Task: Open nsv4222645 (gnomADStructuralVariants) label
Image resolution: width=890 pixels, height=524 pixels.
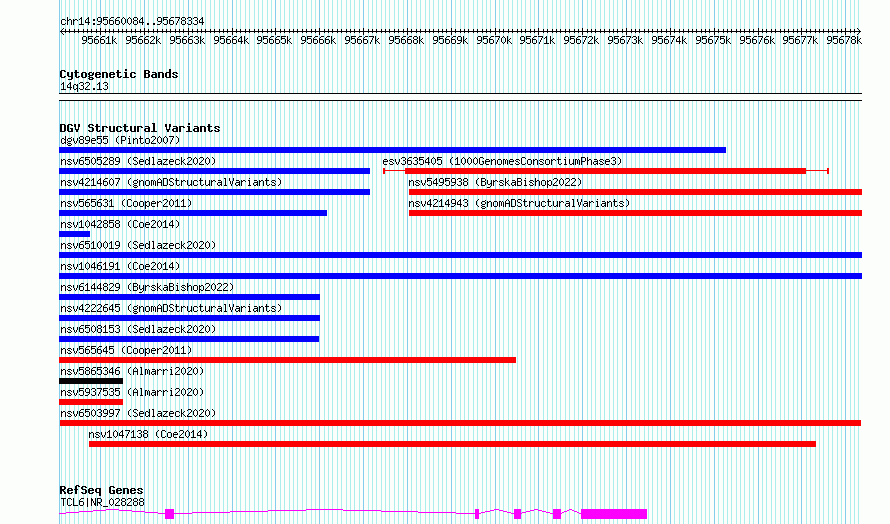Action: [171, 308]
